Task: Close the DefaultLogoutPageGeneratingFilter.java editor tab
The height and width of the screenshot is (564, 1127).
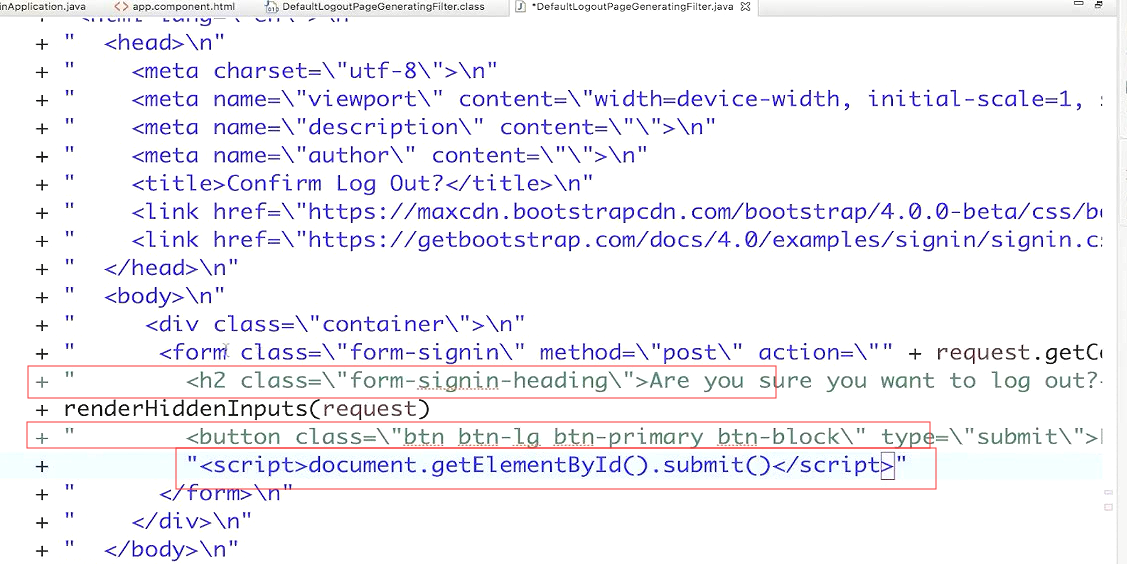Action: pos(745,6)
